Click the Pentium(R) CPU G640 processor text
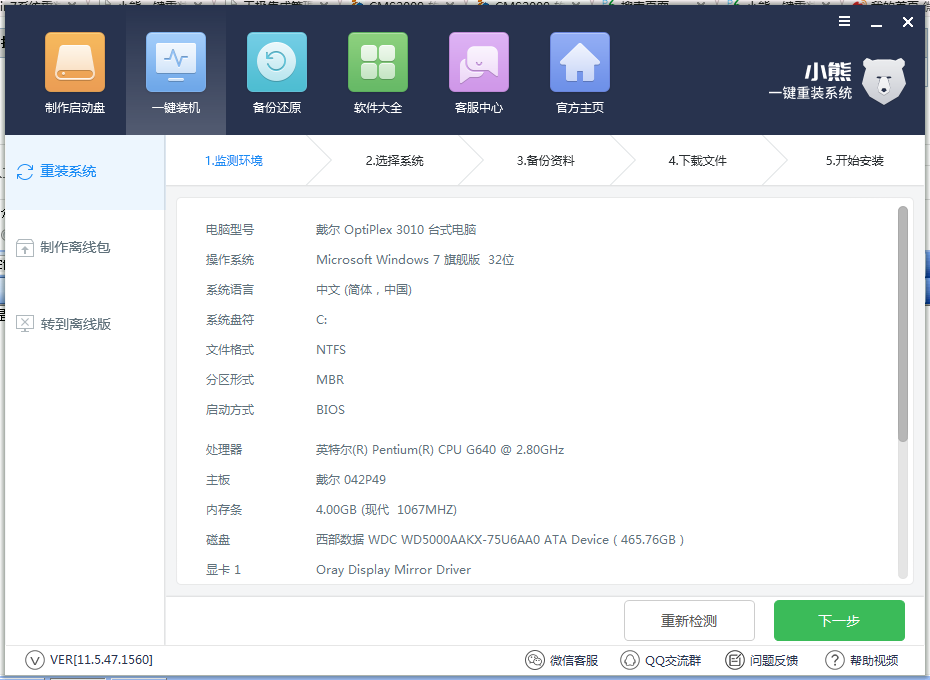The image size is (930, 680). point(440,450)
